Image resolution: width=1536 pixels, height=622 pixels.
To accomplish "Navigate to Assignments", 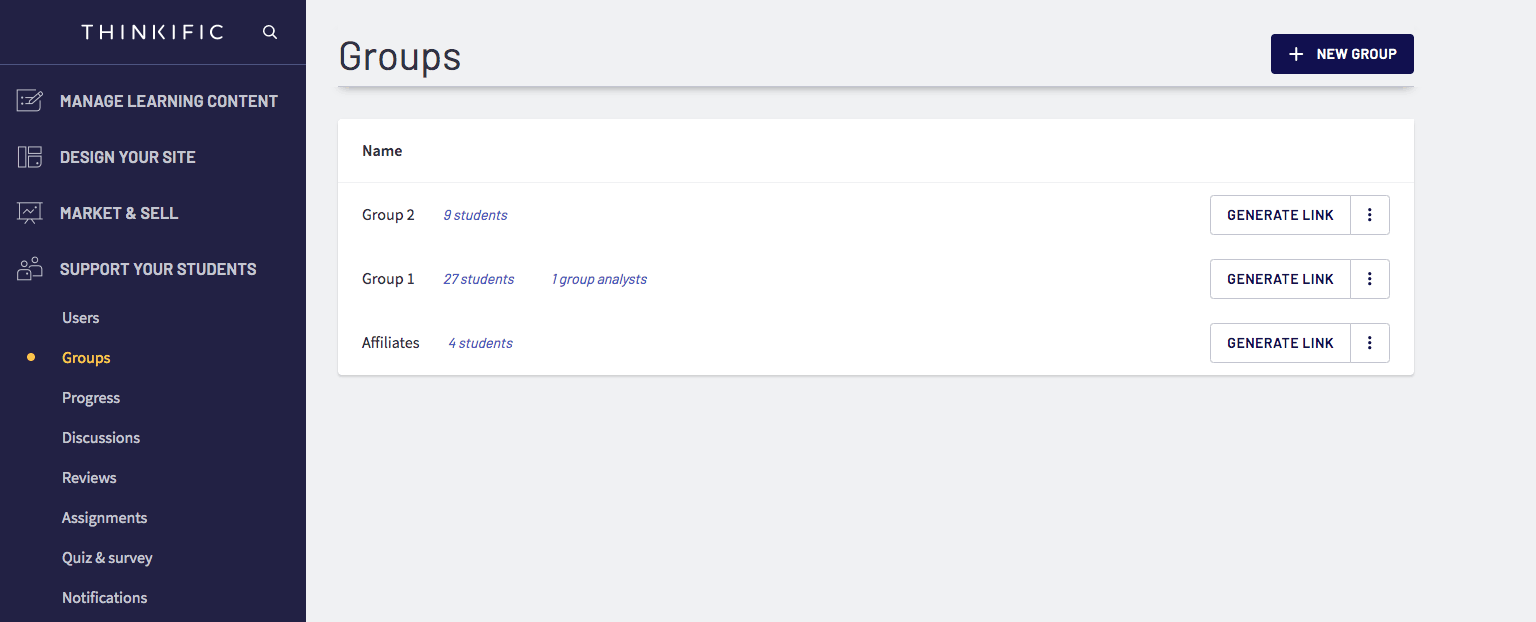I will [104, 517].
